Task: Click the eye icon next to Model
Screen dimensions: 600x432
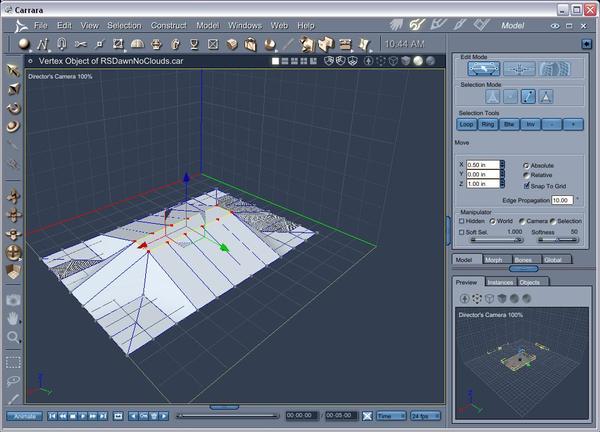Action: pyautogui.click(x=555, y=26)
